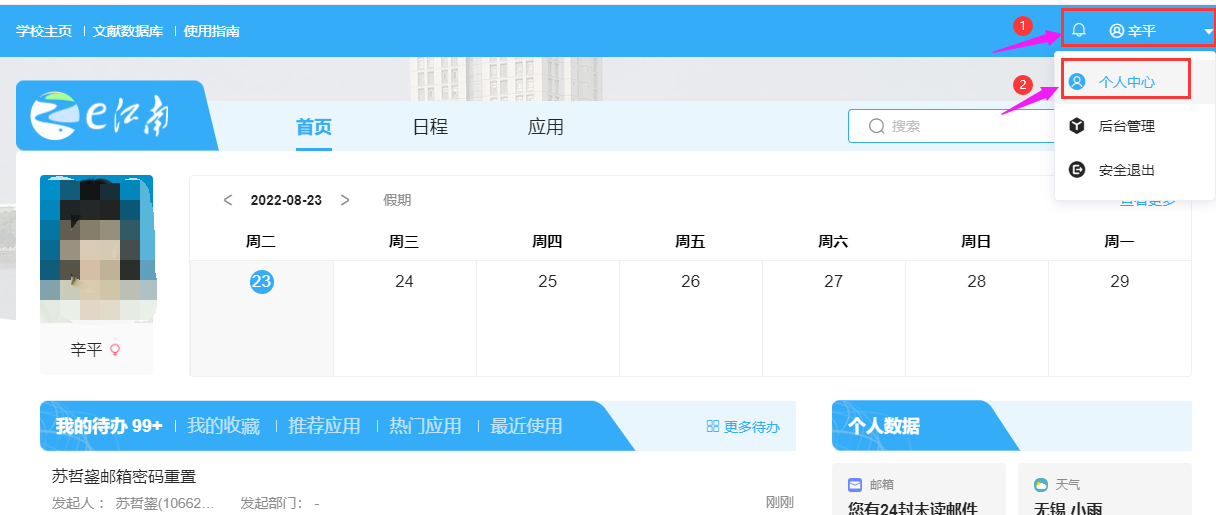Image resolution: width=1216 pixels, height=515 pixels.
Task: Open the 文献数据库 link
Action: (128, 31)
